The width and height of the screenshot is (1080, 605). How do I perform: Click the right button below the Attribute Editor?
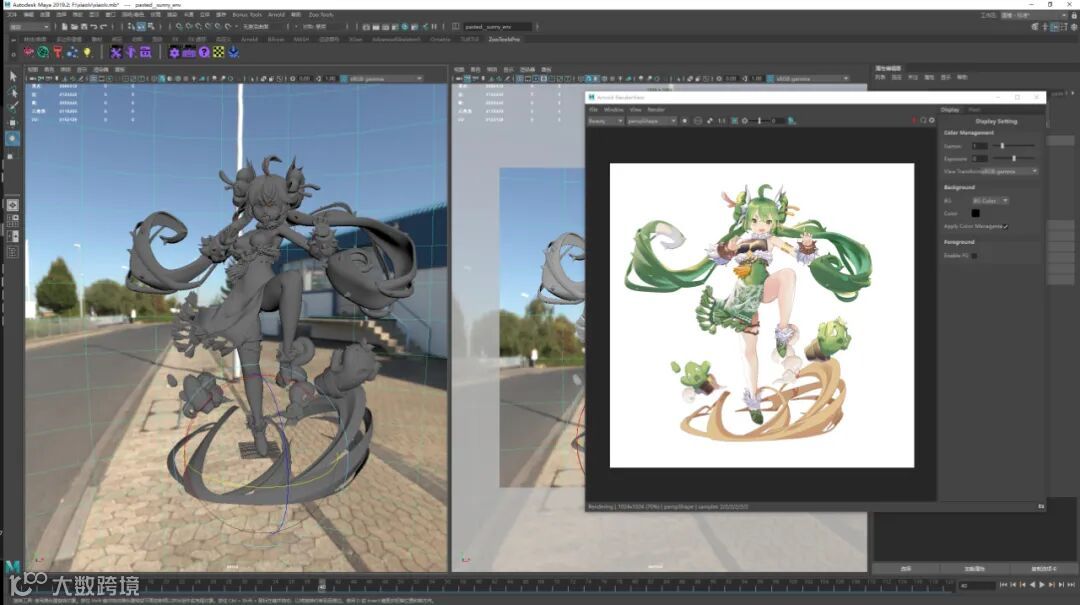tap(1043, 569)
